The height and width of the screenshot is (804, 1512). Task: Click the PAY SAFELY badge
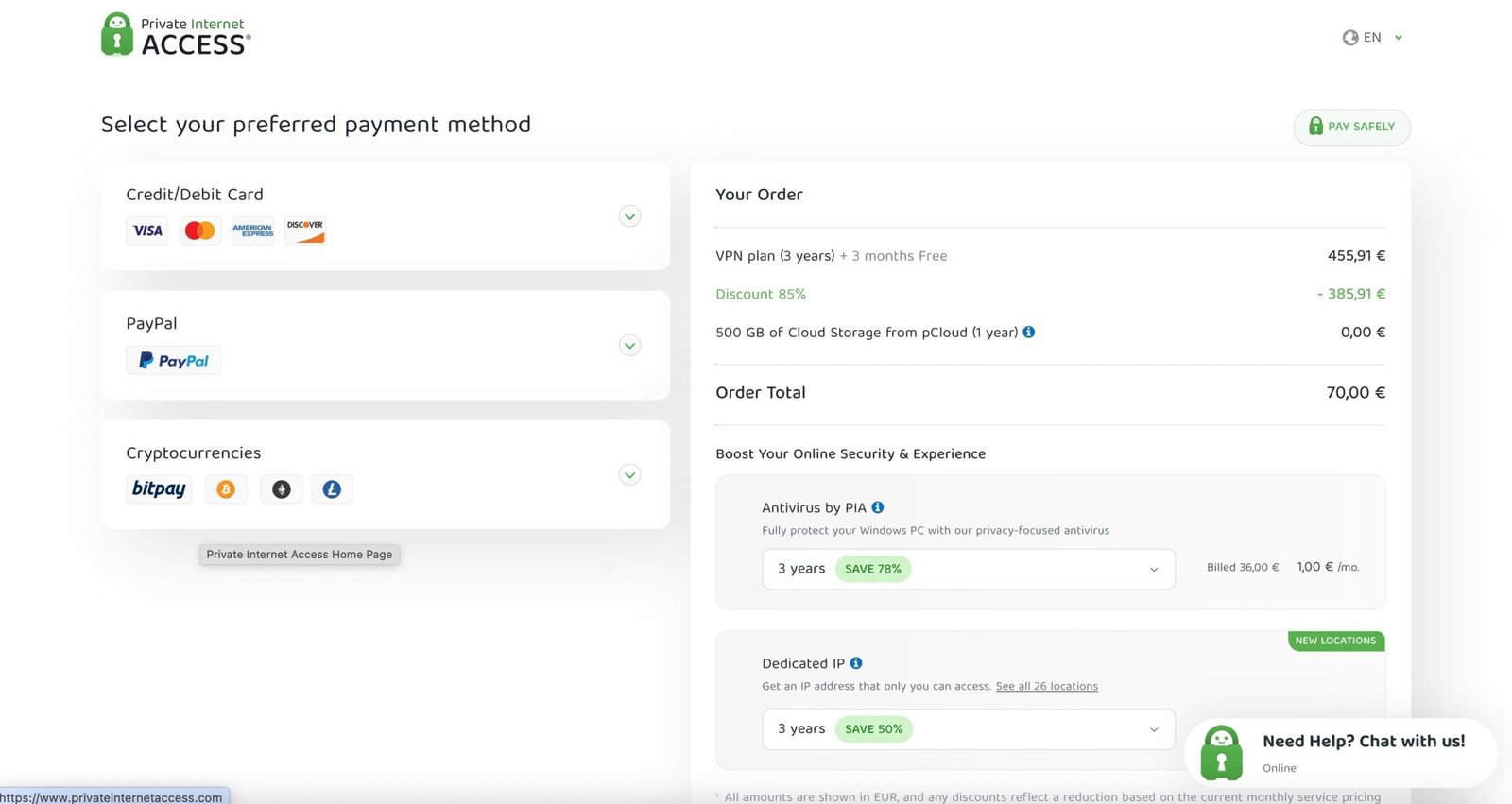1351,128
